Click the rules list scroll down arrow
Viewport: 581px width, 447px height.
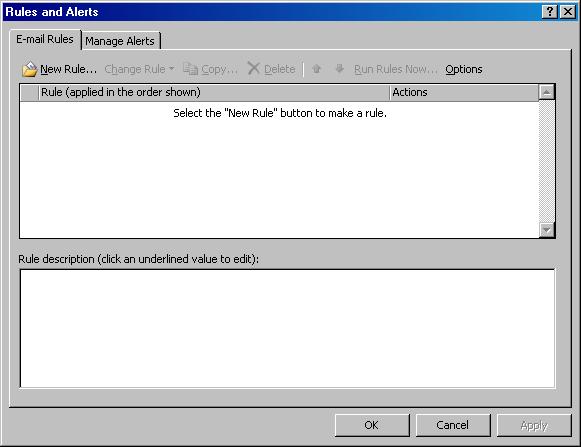tap(547, 230)
